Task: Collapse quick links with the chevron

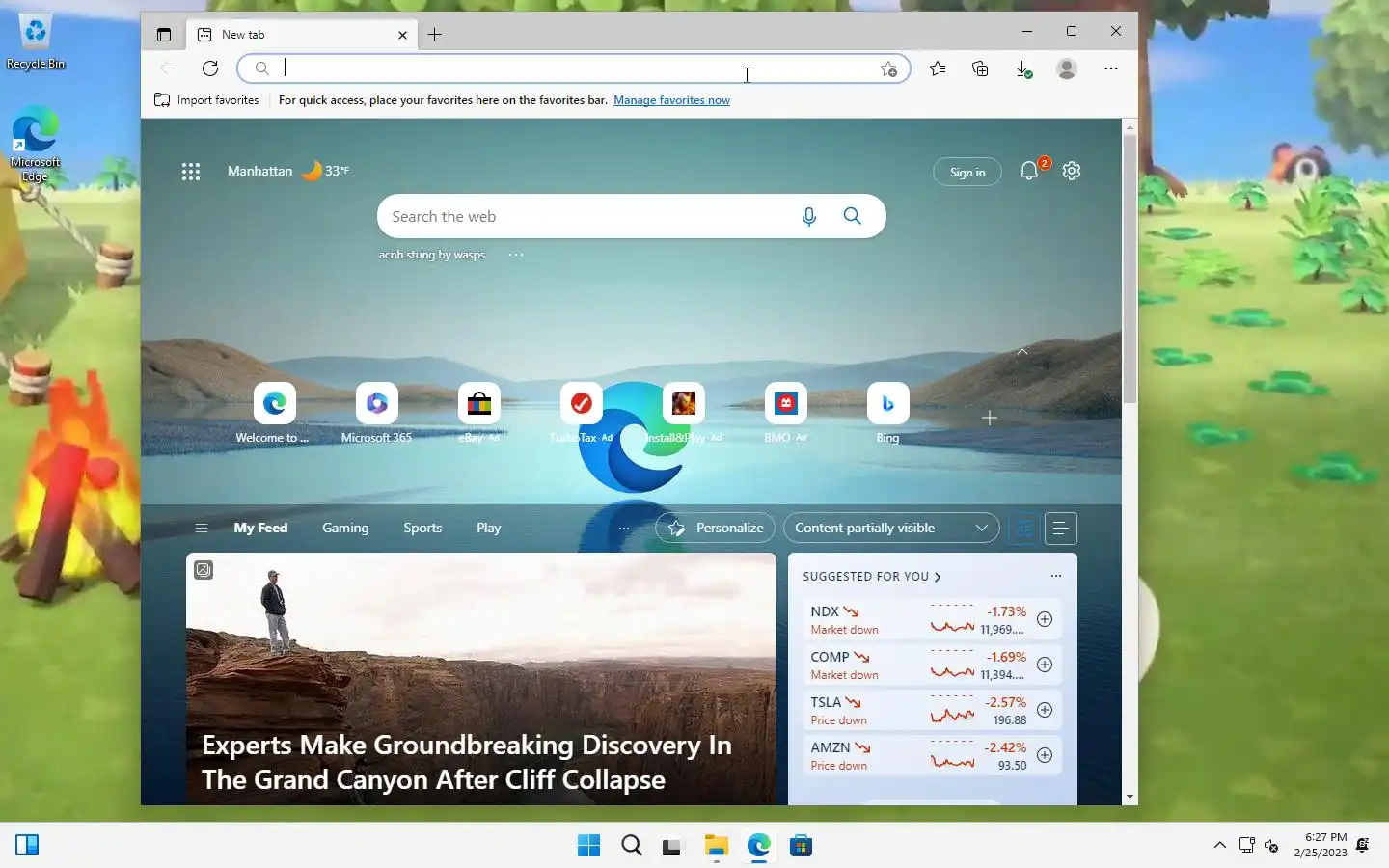Action: pos(1022,352)
